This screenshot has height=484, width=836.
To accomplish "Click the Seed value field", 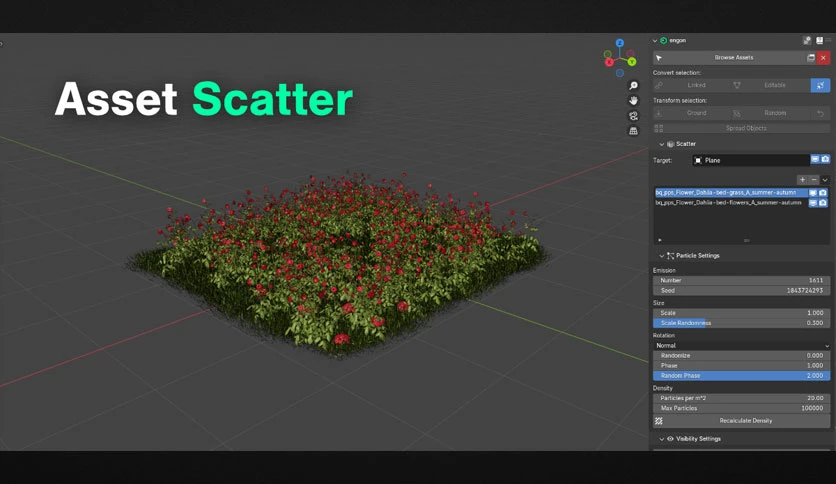I will 742,291.
